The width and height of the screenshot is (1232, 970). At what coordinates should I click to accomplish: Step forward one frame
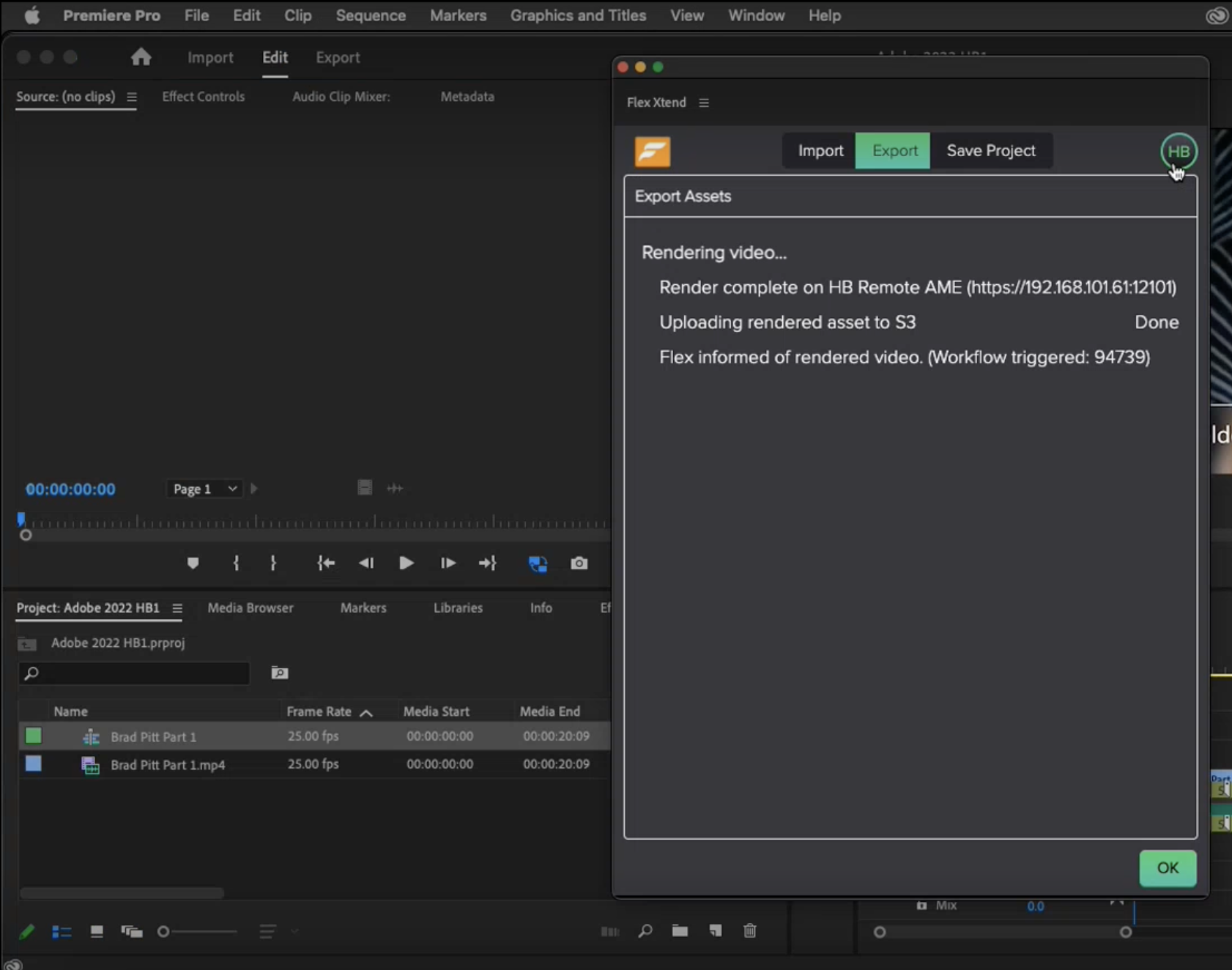pos(448,563)
